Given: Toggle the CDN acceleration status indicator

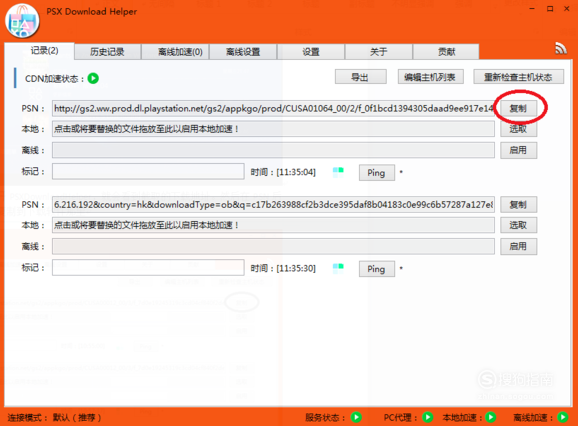Looking at the screenshot, I should pyautogui.click(x=93, y=78).
